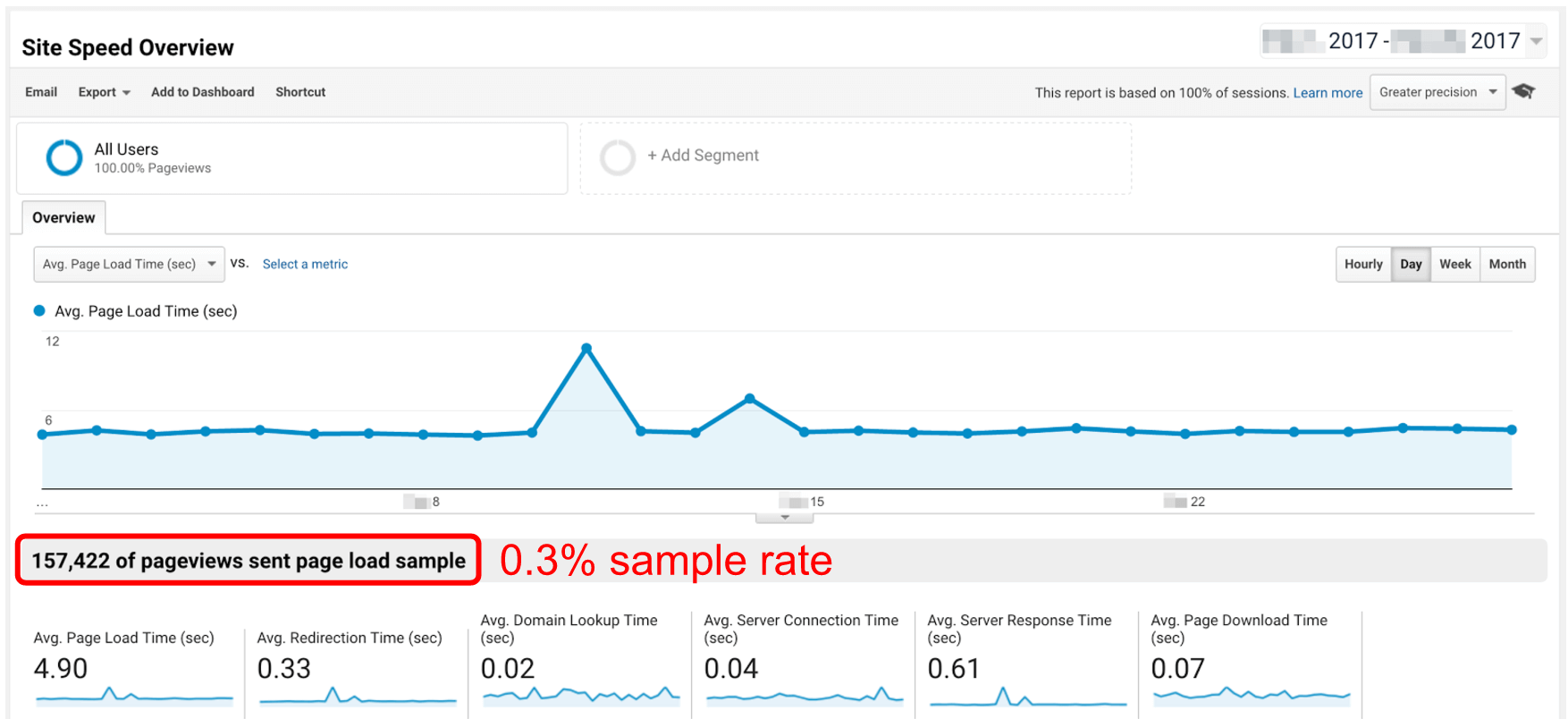1568x719 pixels.
Task: Click Add to Dashboard
Action: [x=203, y=92]
